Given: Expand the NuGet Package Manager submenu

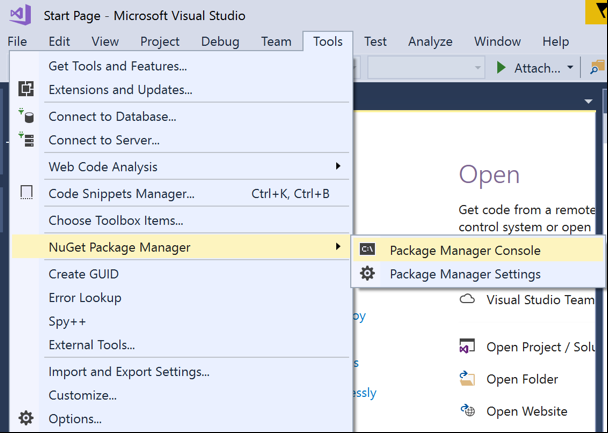Looking at the screenshot, I should (x=181, y=247).
